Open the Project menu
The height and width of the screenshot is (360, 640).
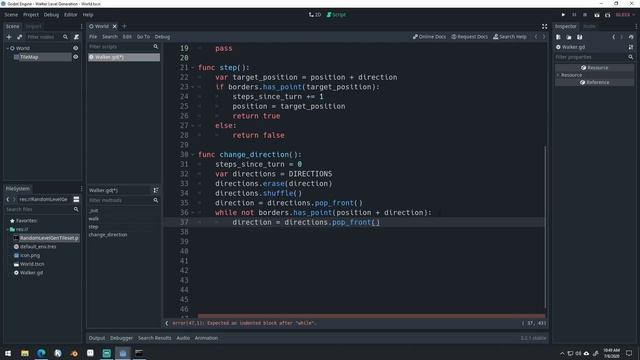pyautogui.click(x=31, y=15)
